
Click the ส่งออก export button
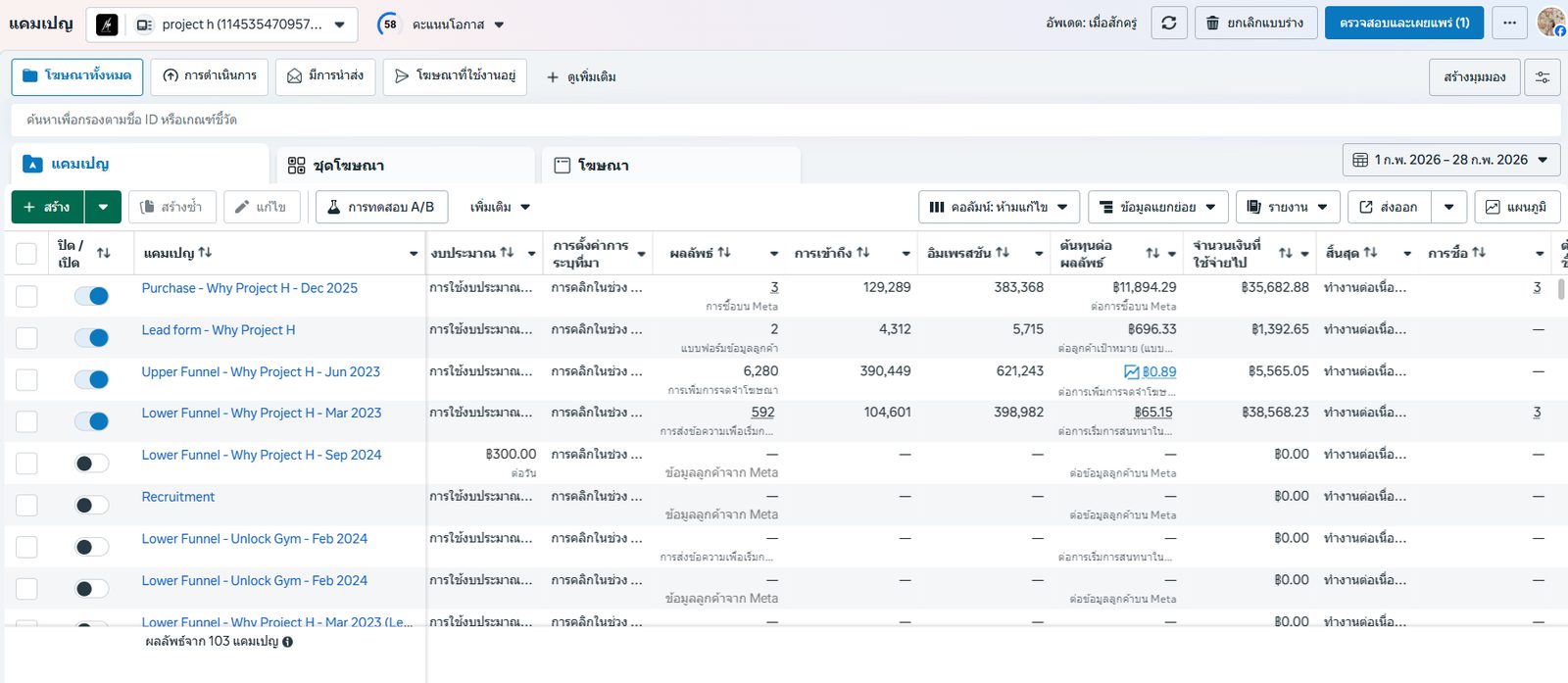[x=1389, y=207]
